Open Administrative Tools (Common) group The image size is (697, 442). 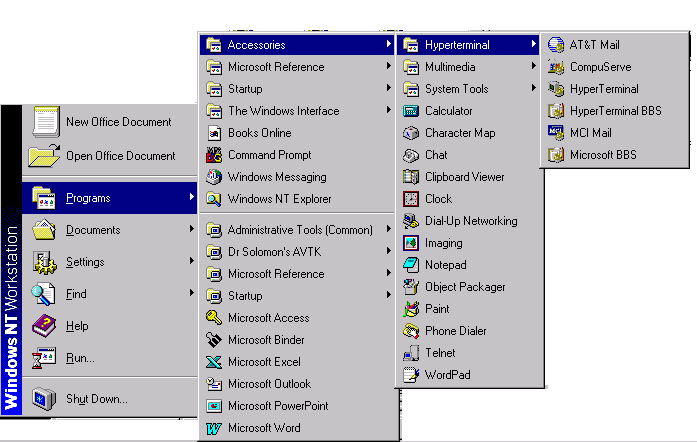click(x=296, y=230)
